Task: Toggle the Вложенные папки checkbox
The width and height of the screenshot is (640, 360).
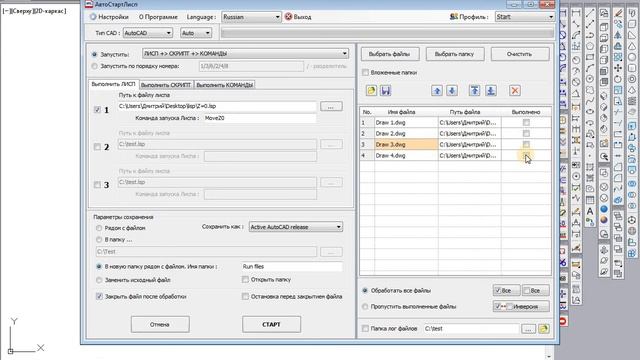Action: pos(365,72)
